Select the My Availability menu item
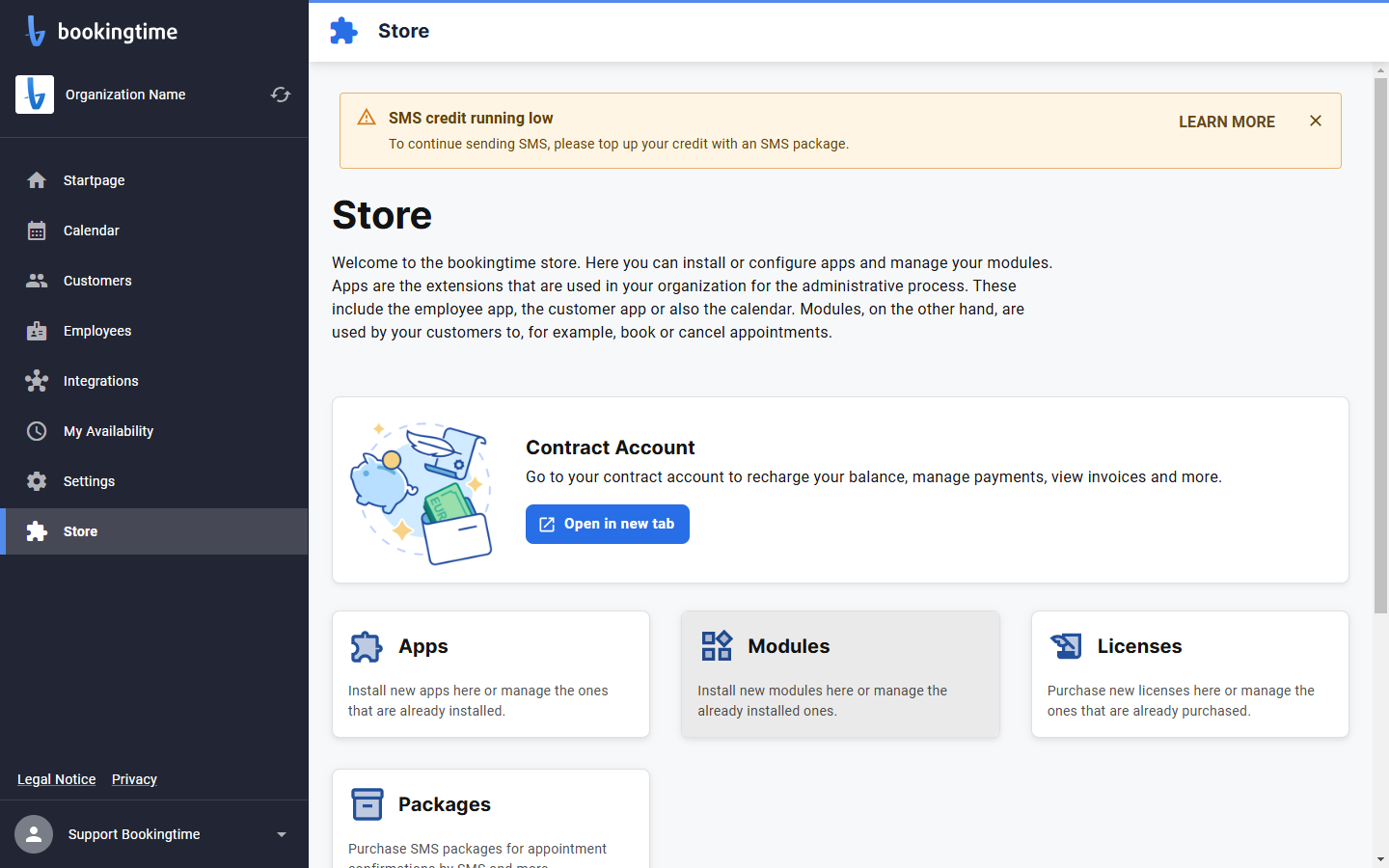Screen dimensions: 1389x868 click(154, 431)
